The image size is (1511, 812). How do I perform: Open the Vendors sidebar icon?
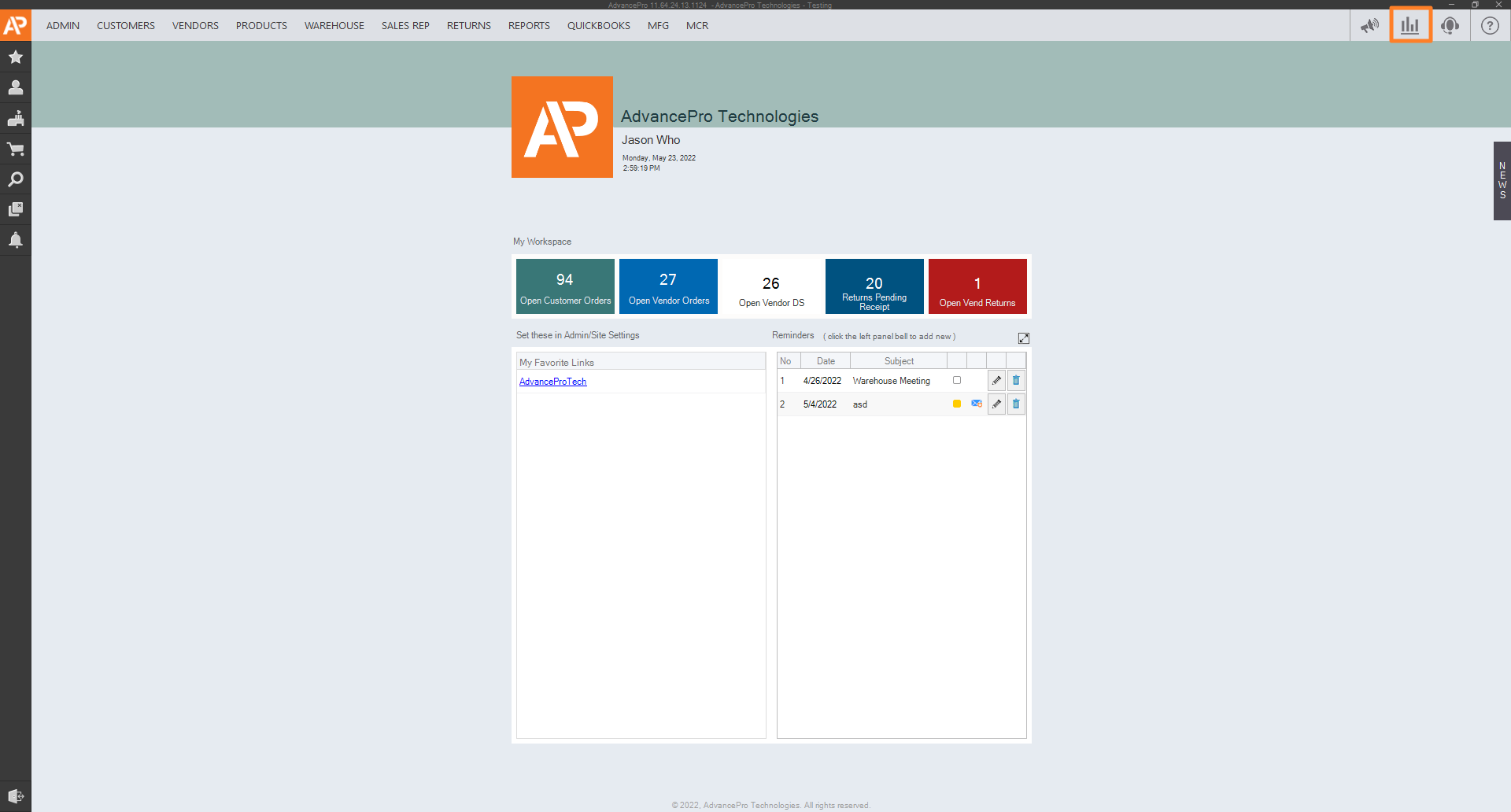click(x=15, y=118)
